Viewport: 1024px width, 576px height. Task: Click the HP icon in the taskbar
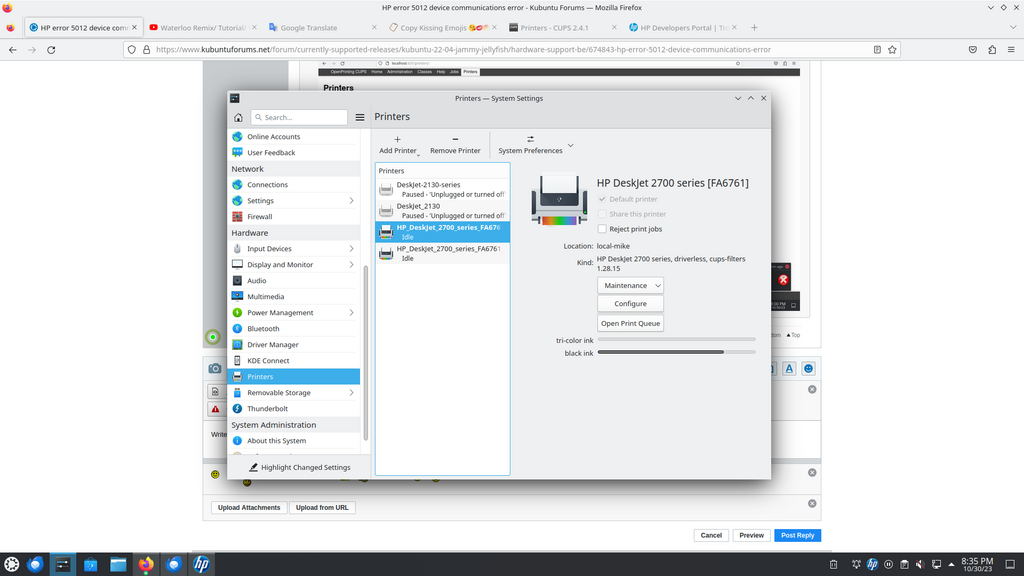pyautogui.click(x=200, y=565)
